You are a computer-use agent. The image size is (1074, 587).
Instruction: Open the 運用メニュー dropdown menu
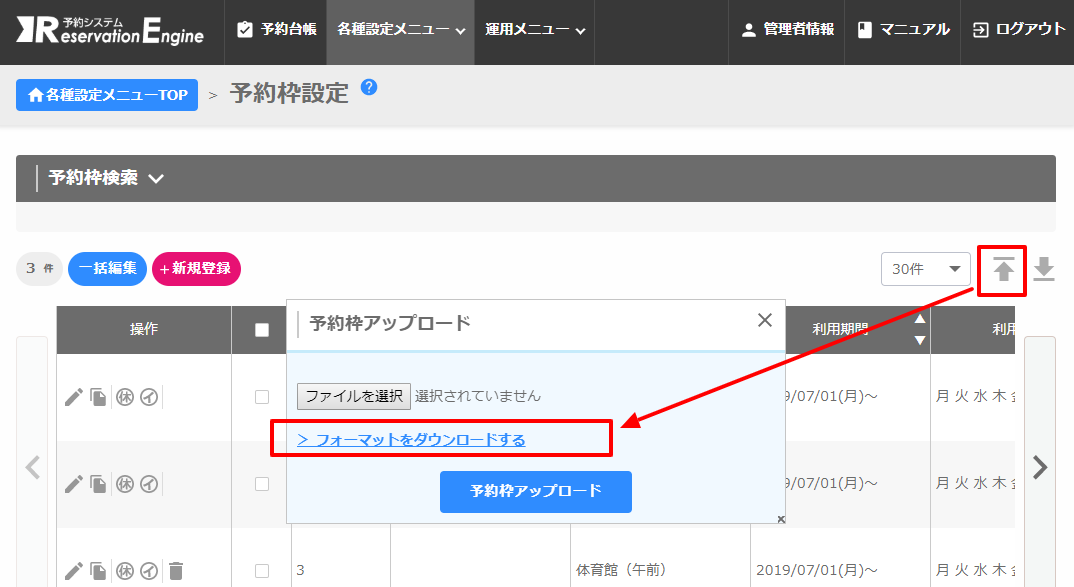pyautogui.click(x=534, y=30)
